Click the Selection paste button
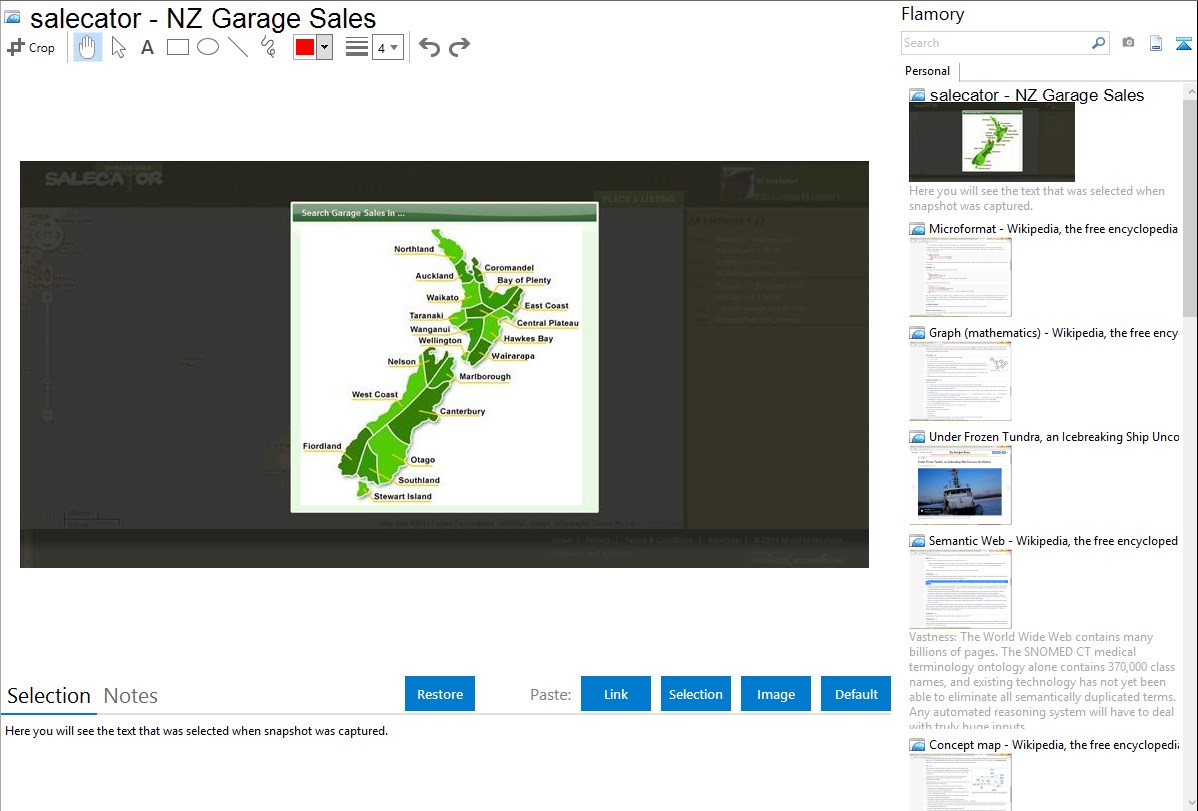 (695, 694)
